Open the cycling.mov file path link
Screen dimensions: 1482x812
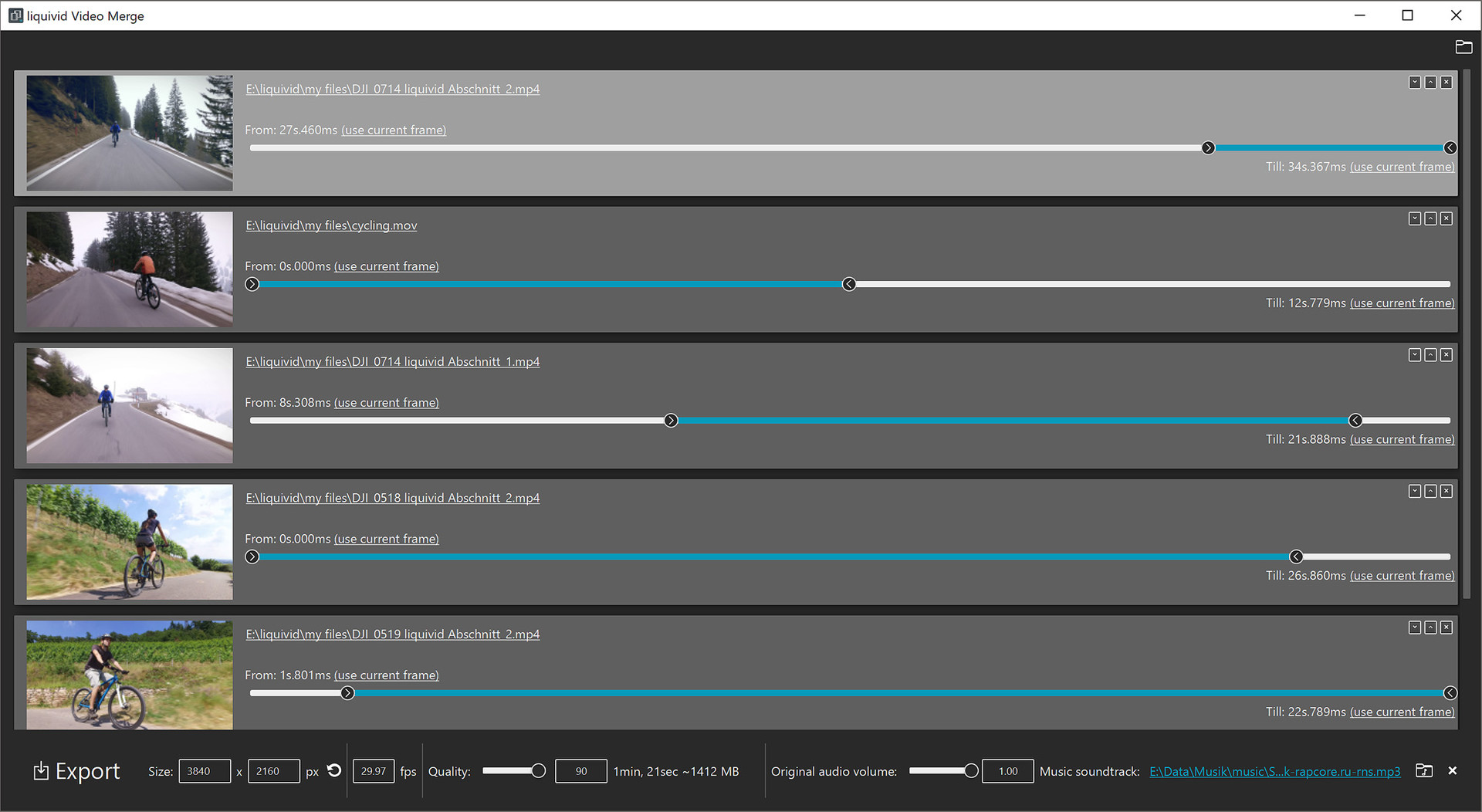click(331, 225)
